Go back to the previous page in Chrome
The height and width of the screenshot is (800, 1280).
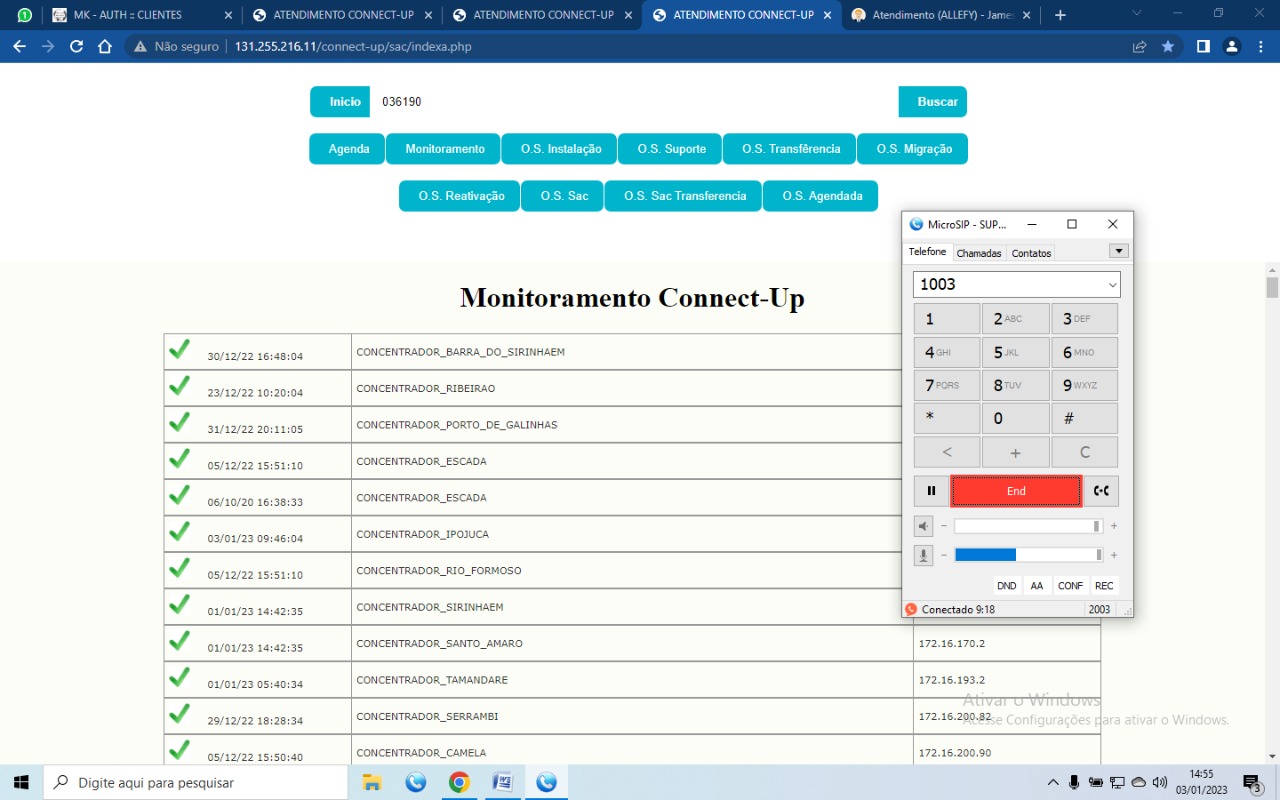[19, 47]
